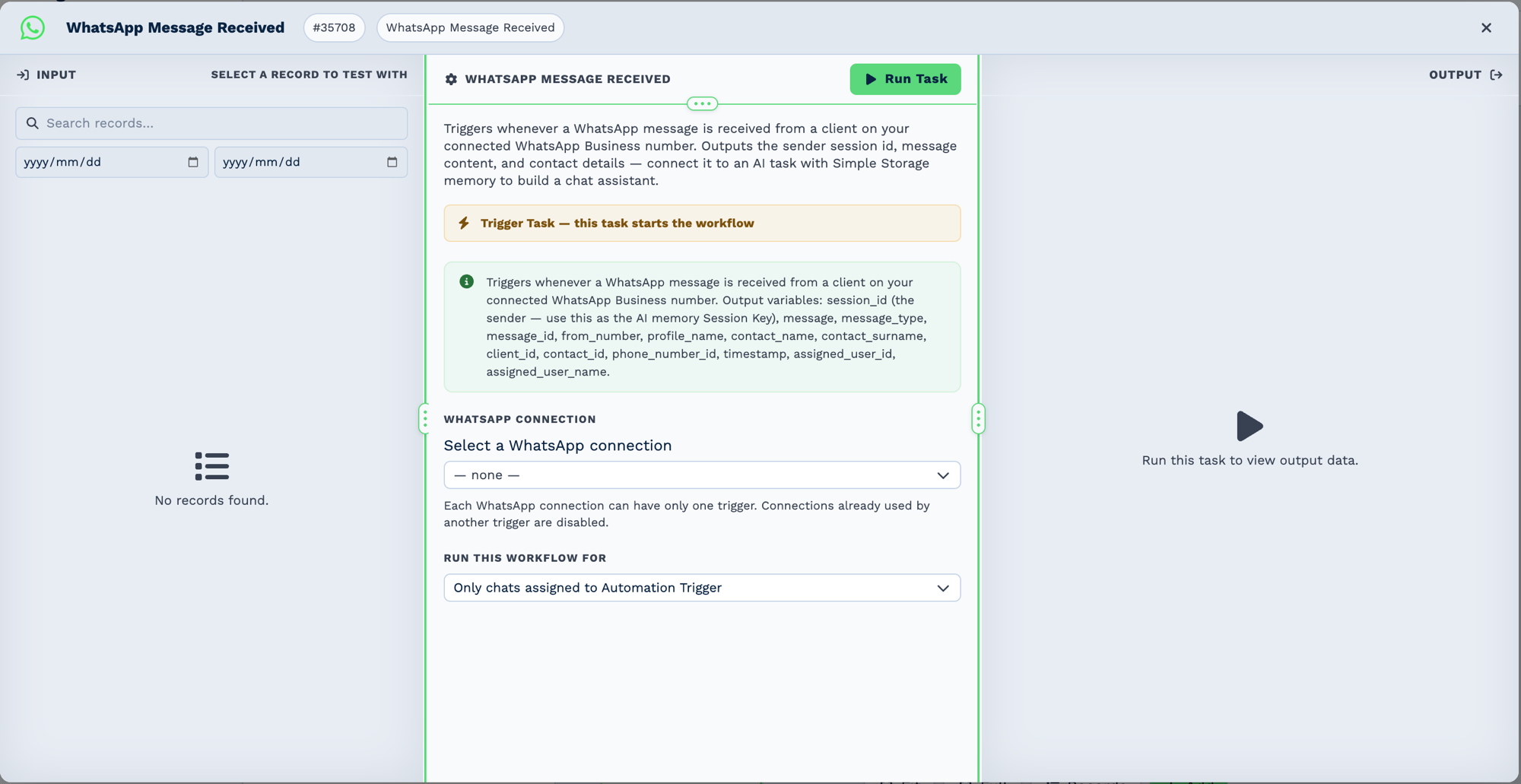Click 'Run this task to view output data.' text
The image size is (1521, 784).
pyautogui.click(x=1250, y=460)
